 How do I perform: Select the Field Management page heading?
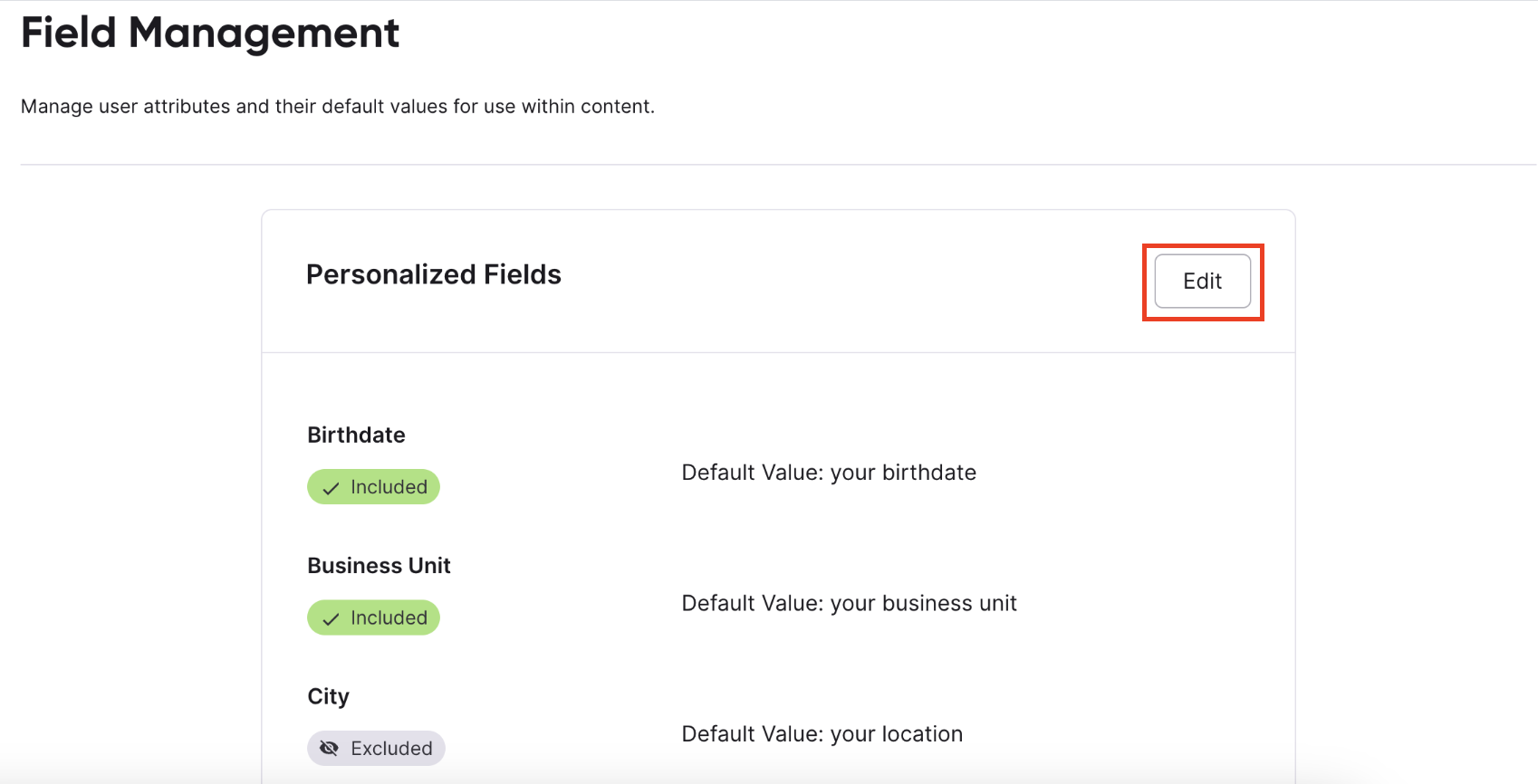pos(210,33)
